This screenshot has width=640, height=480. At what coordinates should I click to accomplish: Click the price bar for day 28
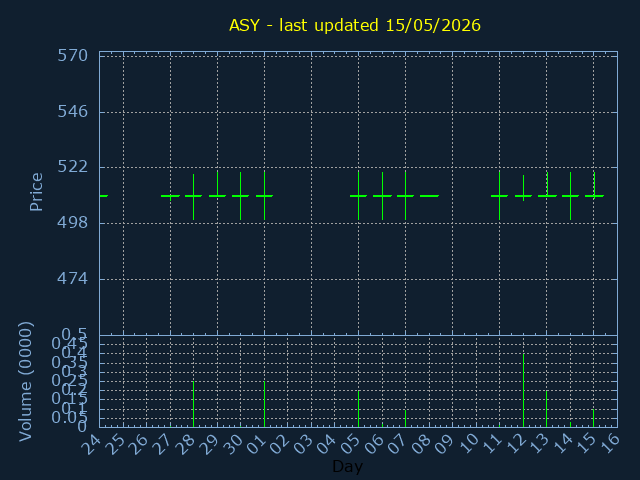[x=193, y=197]
